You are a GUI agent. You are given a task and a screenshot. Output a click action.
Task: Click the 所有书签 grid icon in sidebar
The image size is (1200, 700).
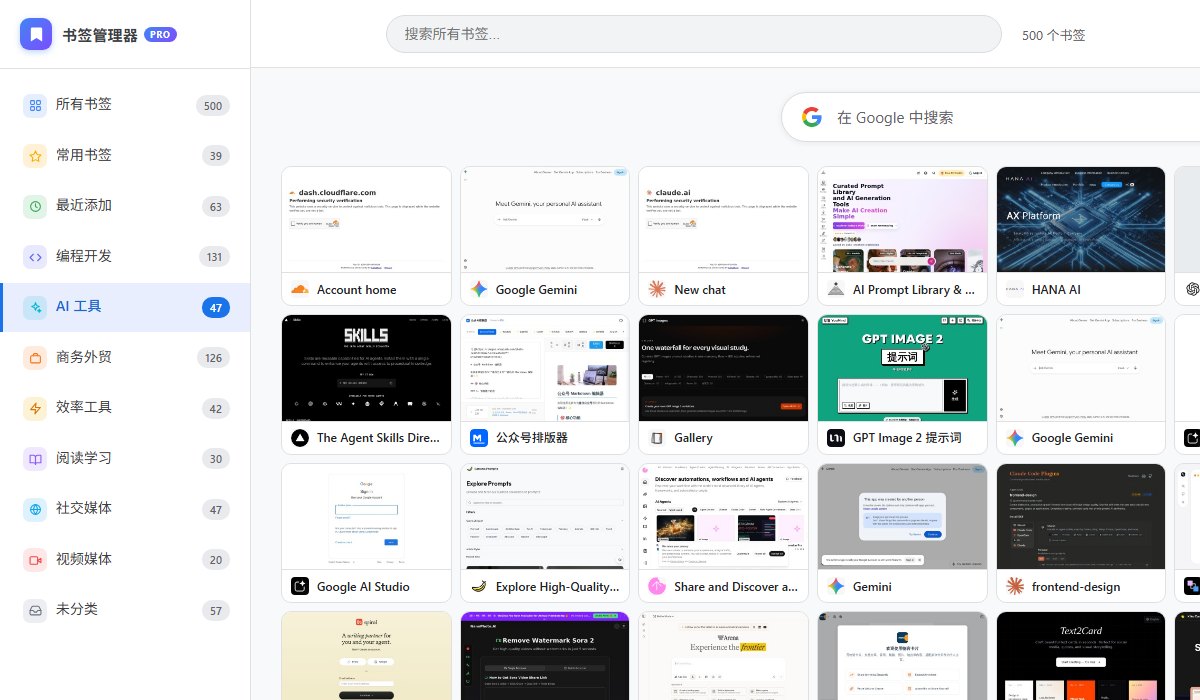pyautogui.click(x=35, y=105)
